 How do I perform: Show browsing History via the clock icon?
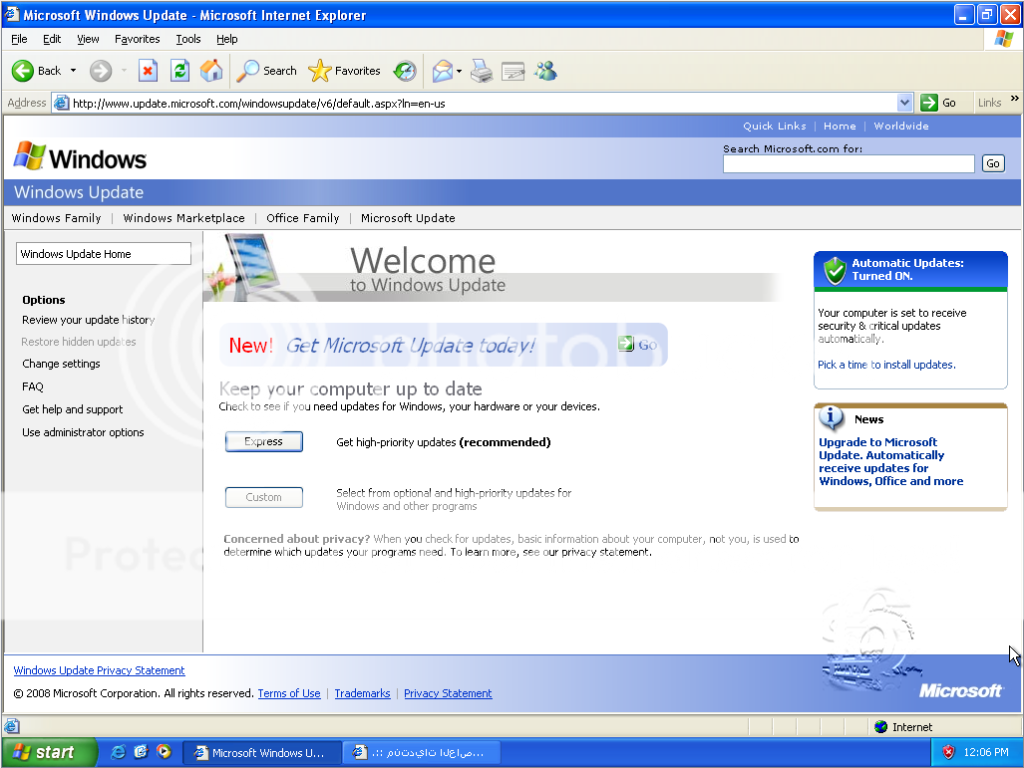pos(405,71)
